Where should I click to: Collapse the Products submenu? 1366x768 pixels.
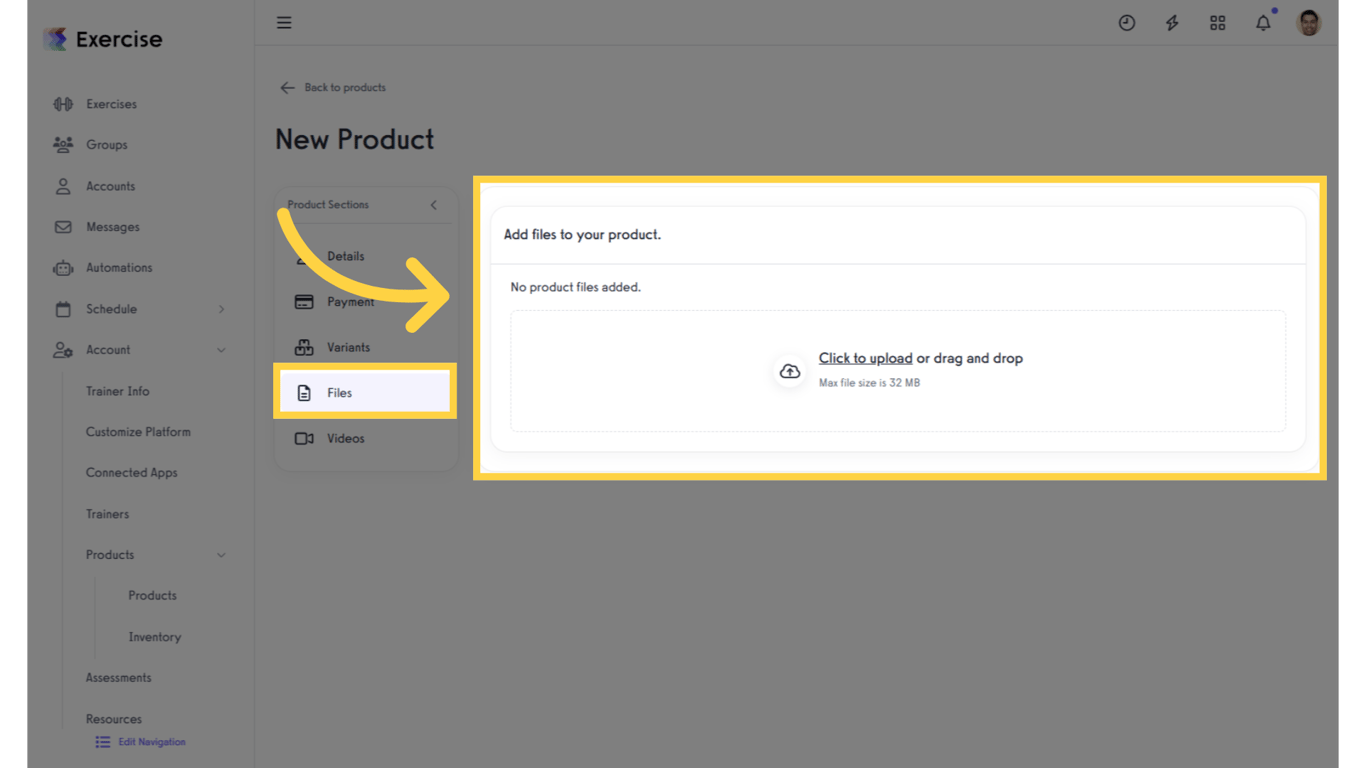click(x=221, y=555)
